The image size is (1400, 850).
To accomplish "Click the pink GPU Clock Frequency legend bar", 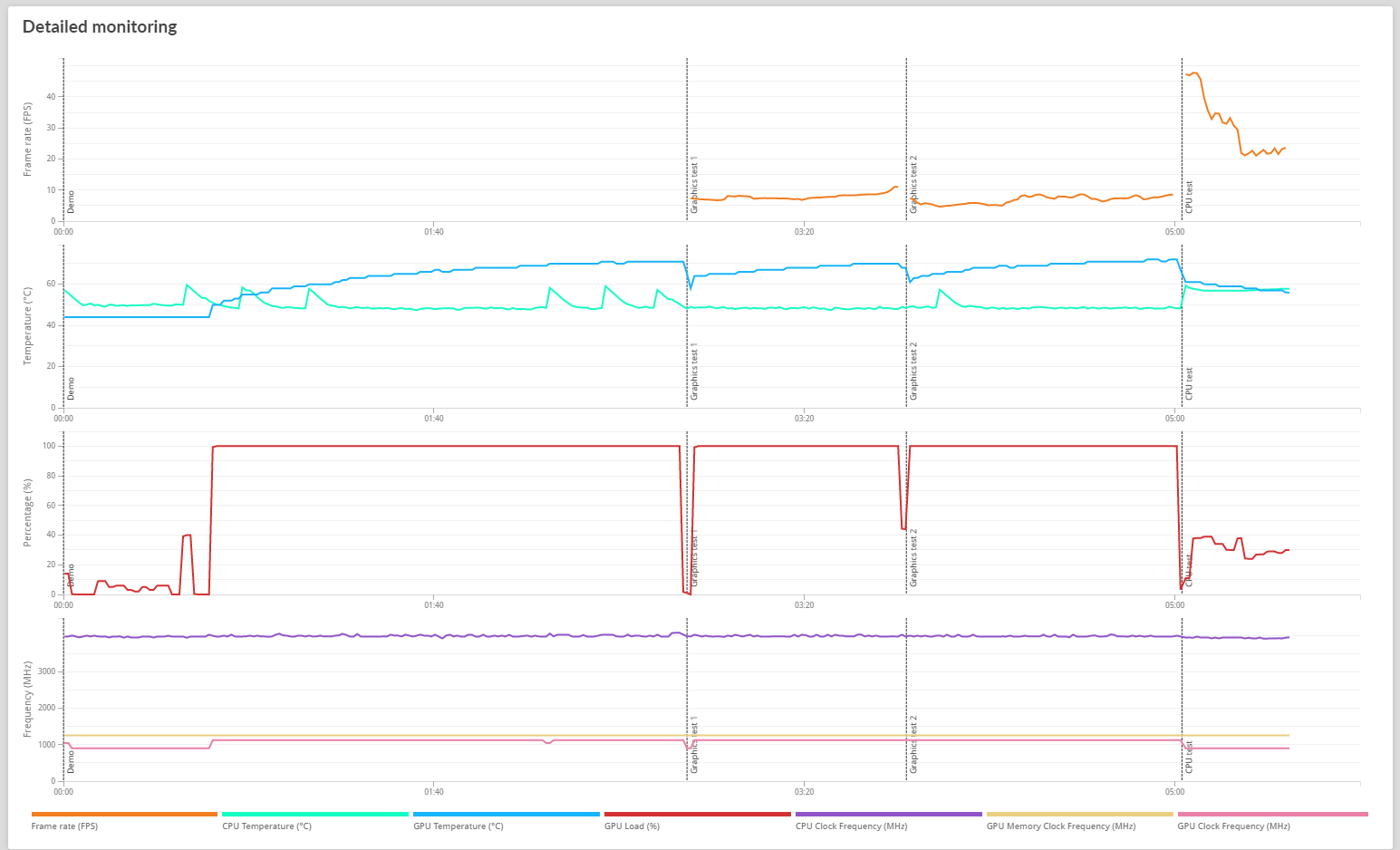I will (1272, 815).
